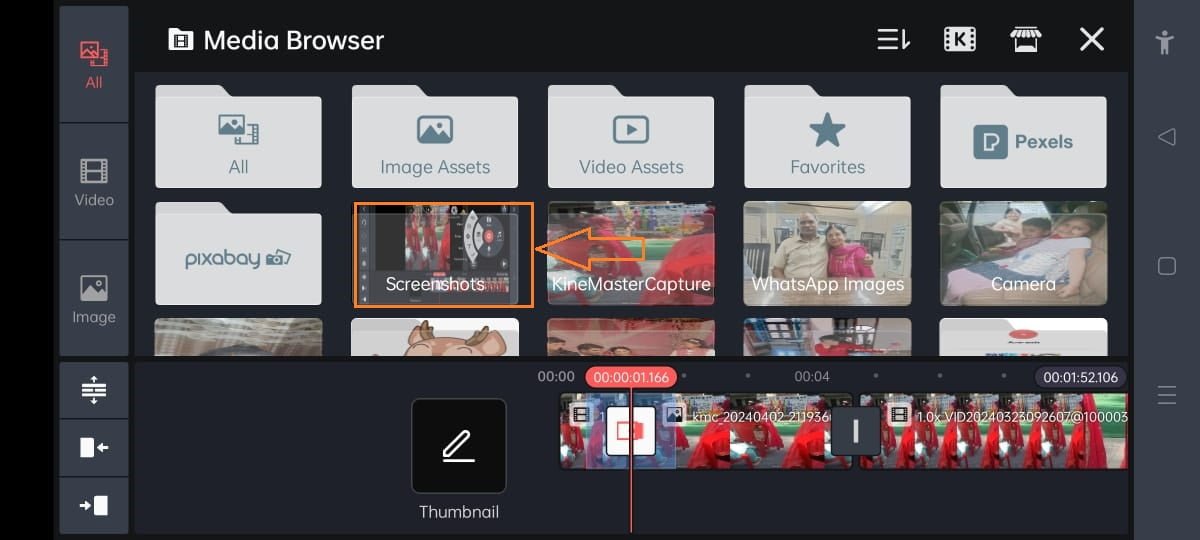Tap the Thumbnail edit button

458,446
